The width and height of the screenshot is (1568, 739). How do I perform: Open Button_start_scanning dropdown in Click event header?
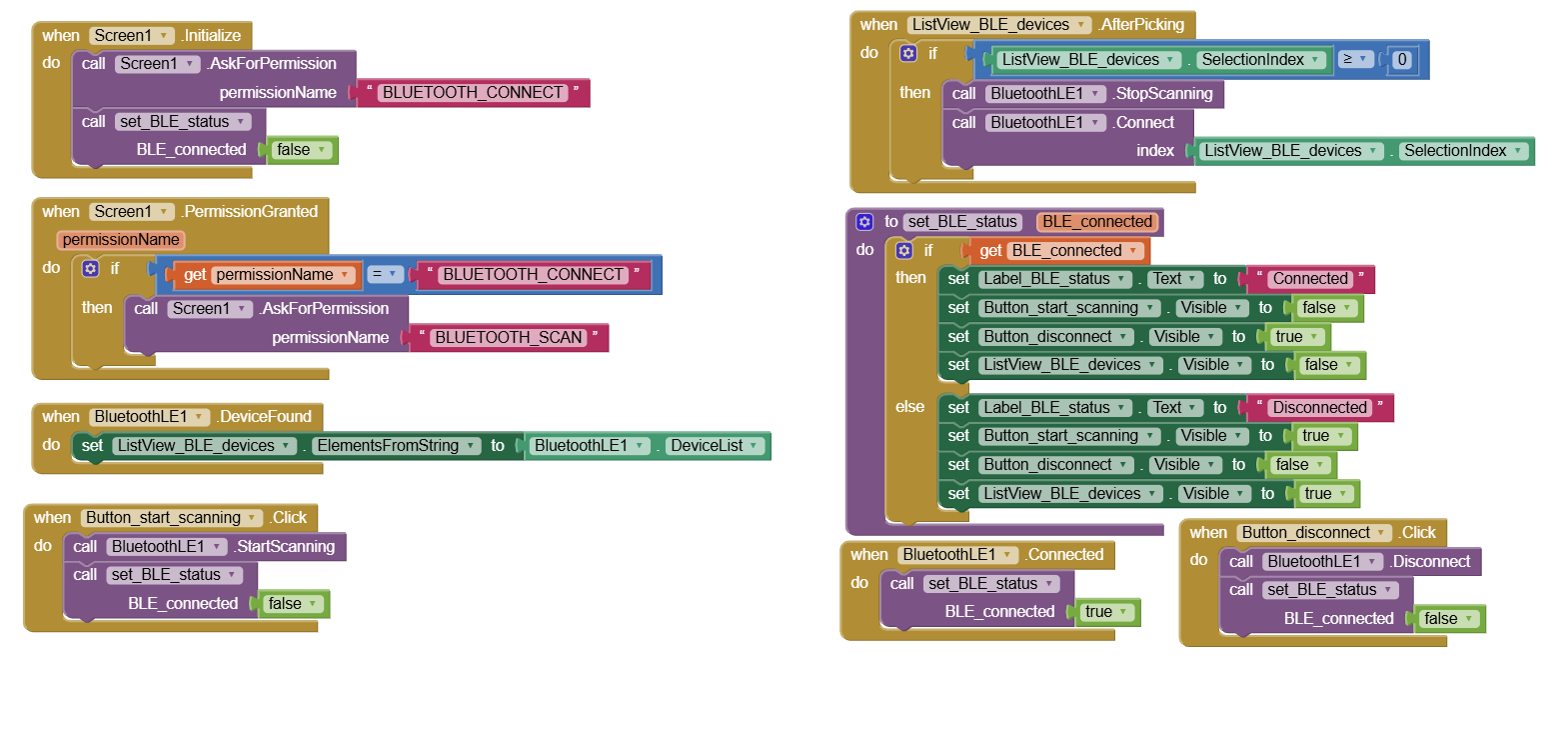click(172, 518)
